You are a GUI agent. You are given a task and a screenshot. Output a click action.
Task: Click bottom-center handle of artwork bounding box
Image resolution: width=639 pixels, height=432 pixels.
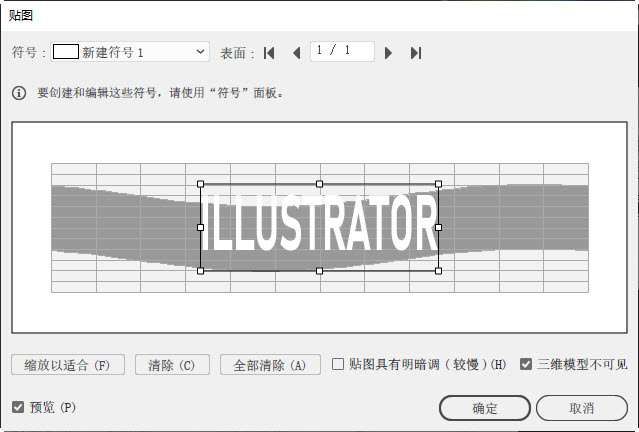tap(320, 271)
